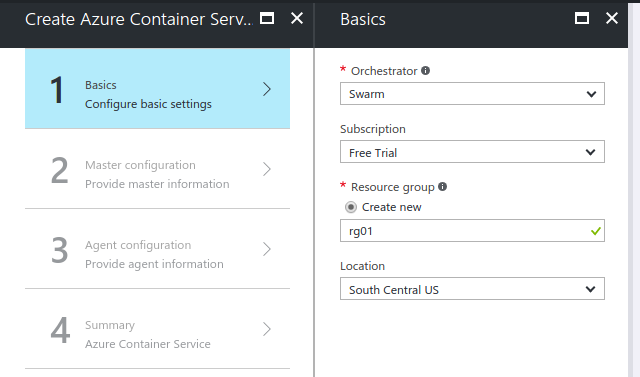Go to step 1 Basics
Image resolution: width=640 pixels, height=377 pixels.
tap(158, 89)
